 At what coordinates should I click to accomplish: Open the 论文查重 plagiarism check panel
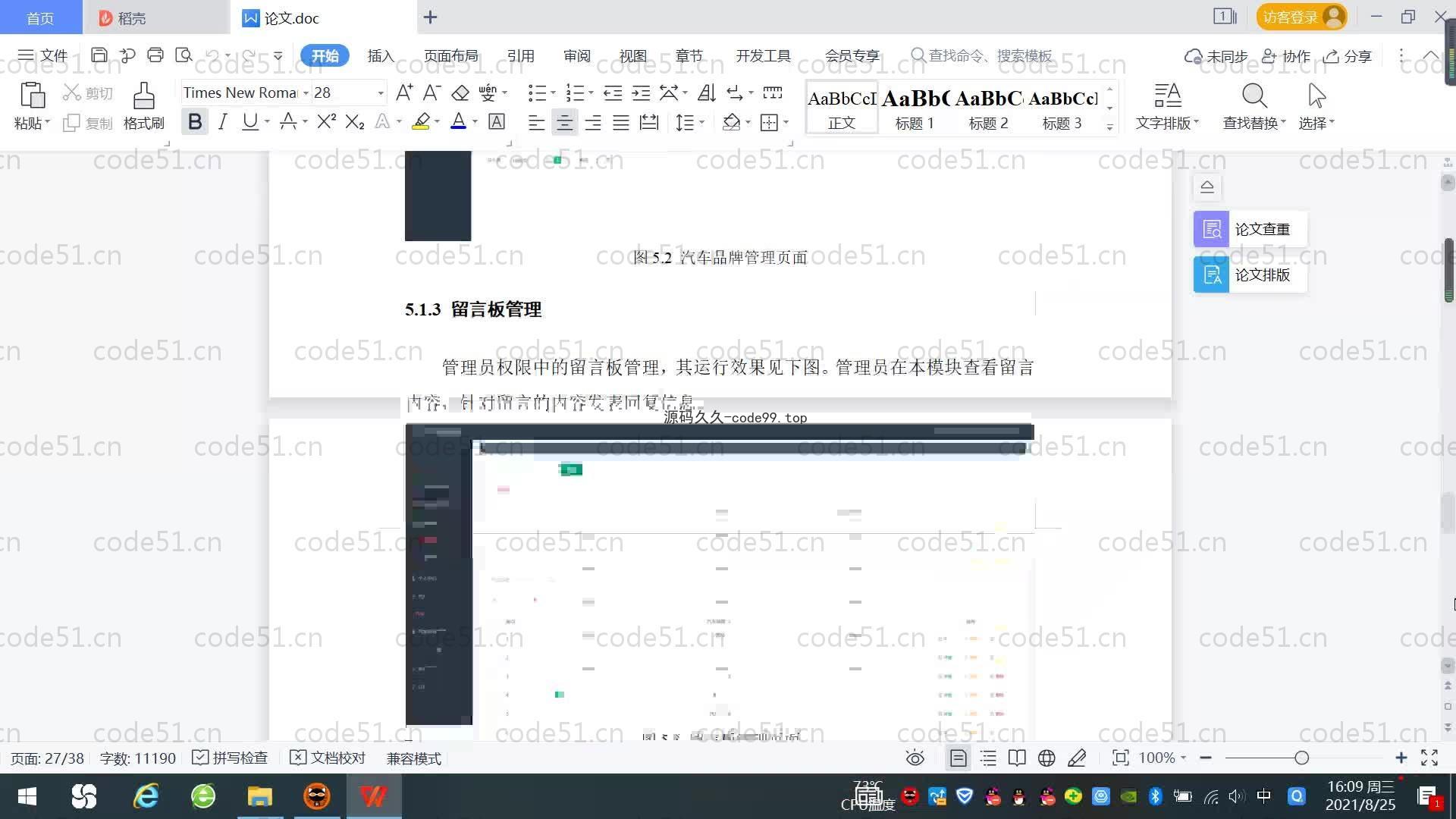point(1250,229)
